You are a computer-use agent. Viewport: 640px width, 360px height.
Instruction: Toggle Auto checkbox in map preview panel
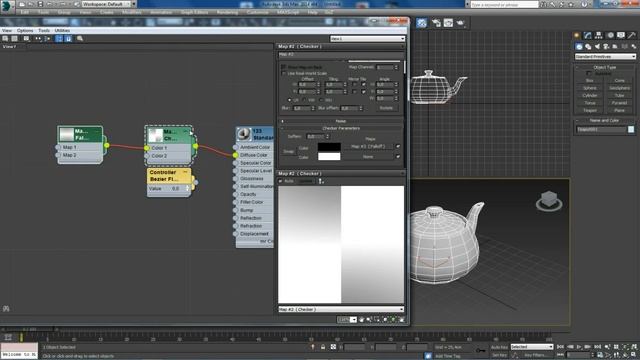280,181
